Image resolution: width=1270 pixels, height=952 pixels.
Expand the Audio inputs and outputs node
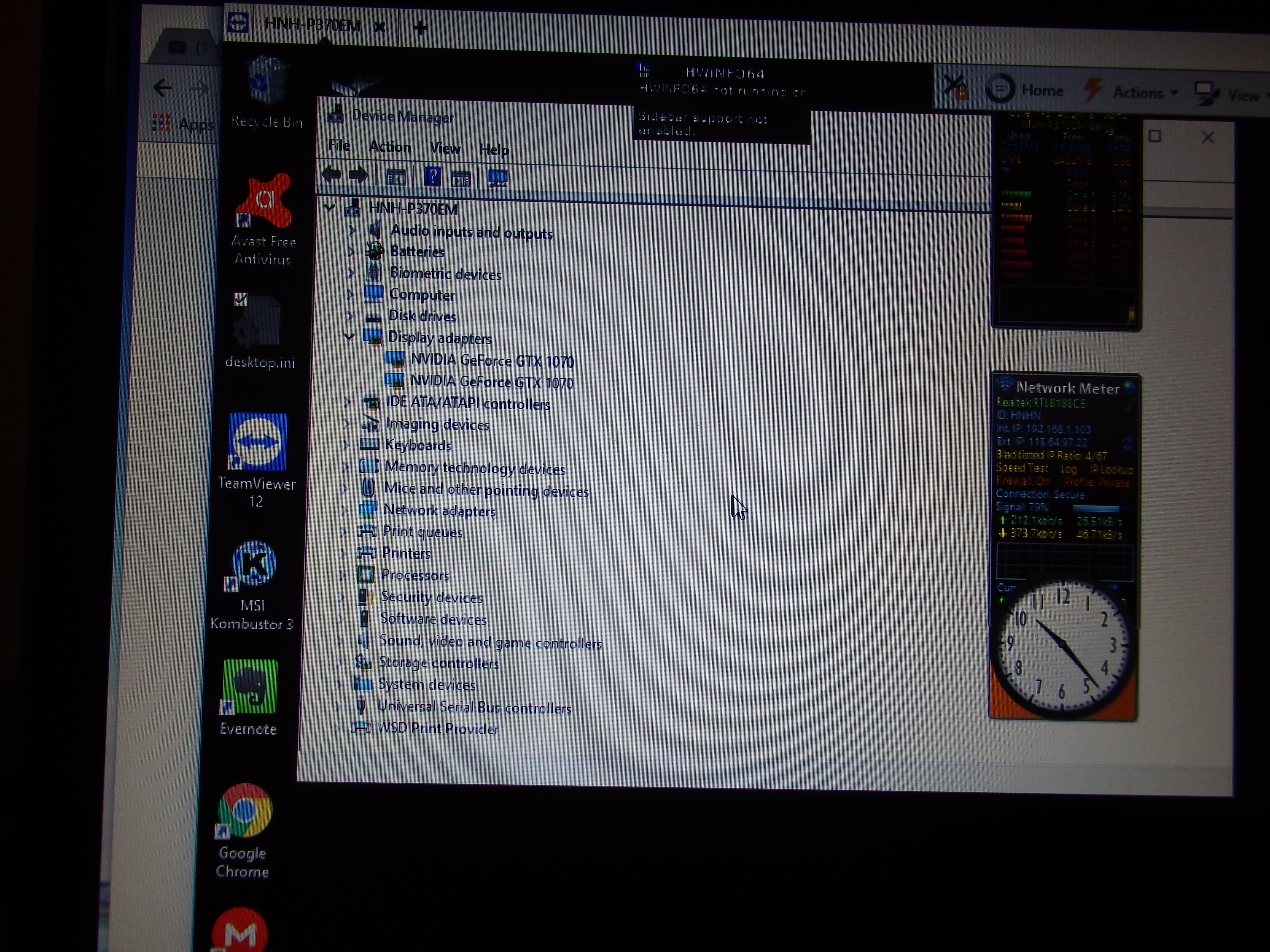coord(352,231)
